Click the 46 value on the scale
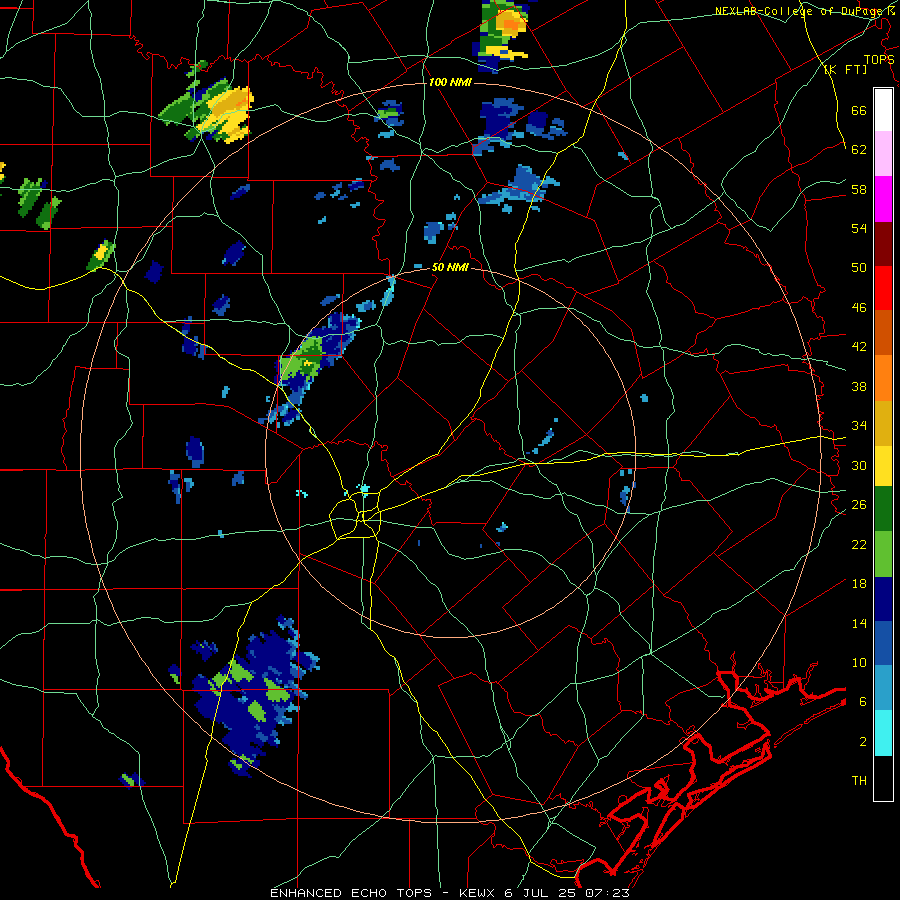900x900 pixels. (859, 308)
